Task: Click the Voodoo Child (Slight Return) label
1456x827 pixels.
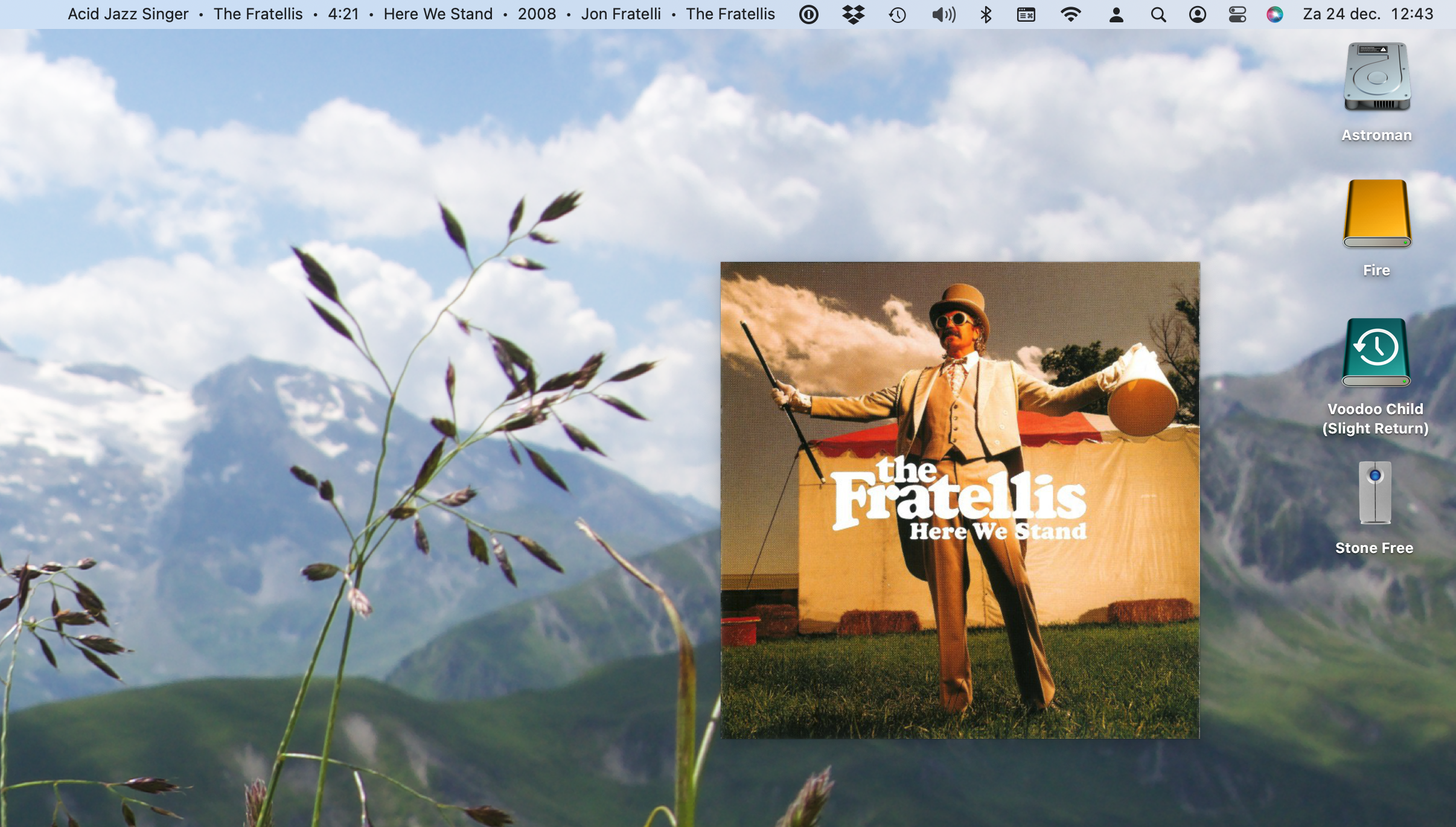Action: tap(1375, 418)
